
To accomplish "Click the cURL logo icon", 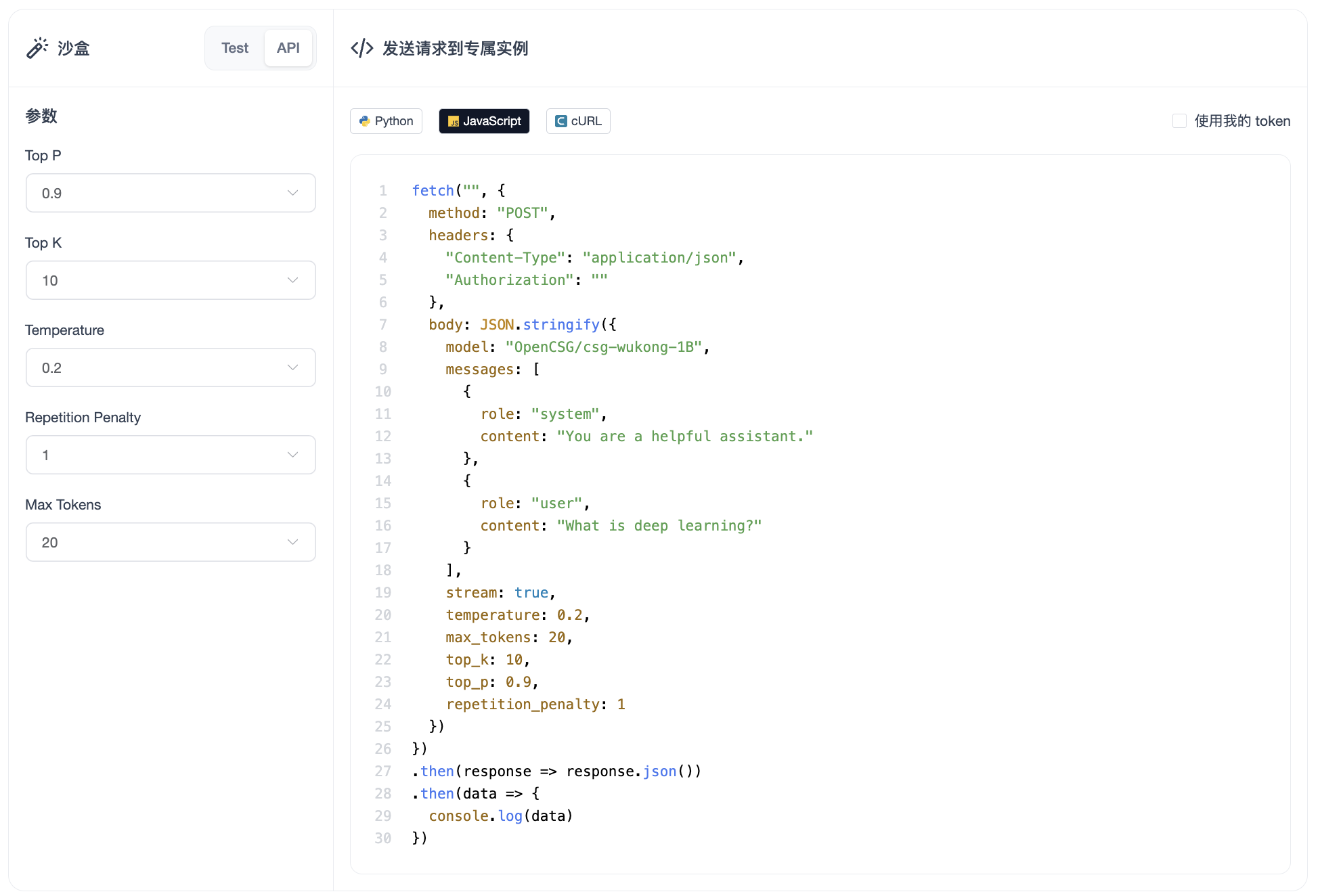I will pyautogui.click(x=561, y=121).
